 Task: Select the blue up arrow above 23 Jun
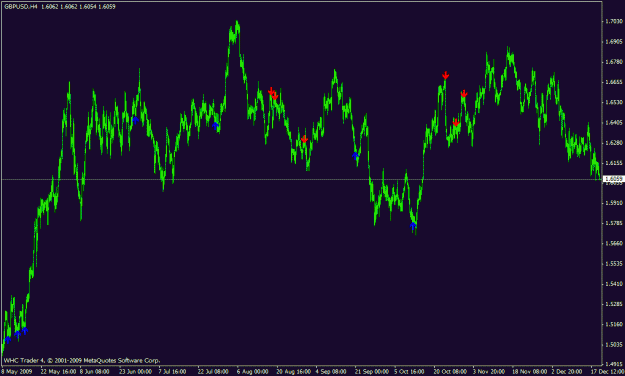click(x=136, y=120)
